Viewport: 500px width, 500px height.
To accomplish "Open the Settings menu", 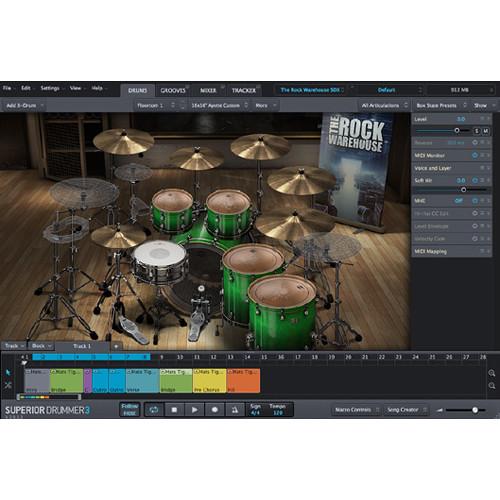I will [x=51, y=88].
